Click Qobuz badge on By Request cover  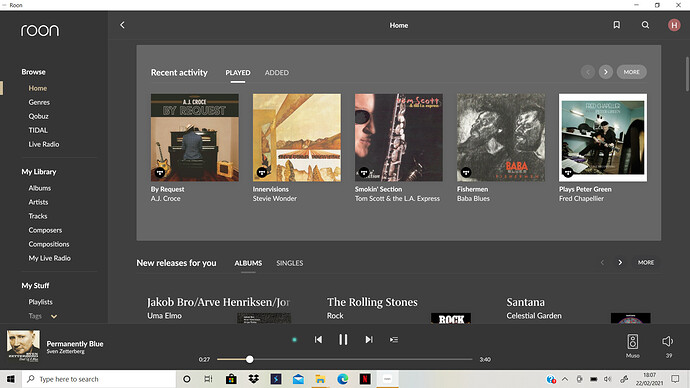pos(160,172)
